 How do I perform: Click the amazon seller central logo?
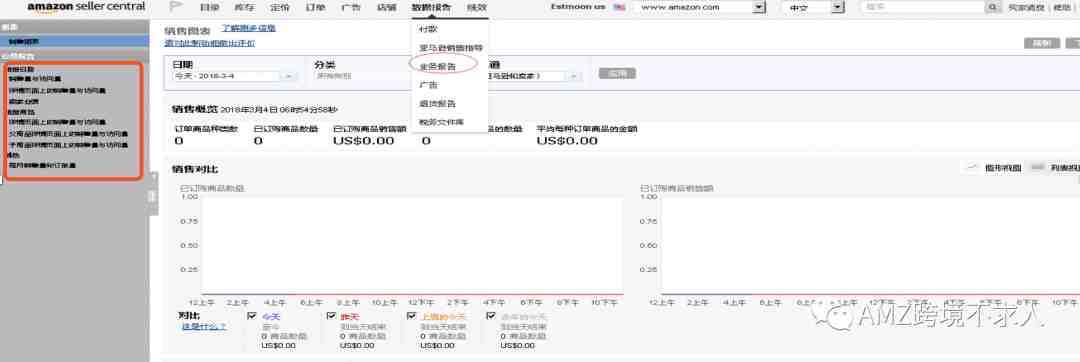86,7
